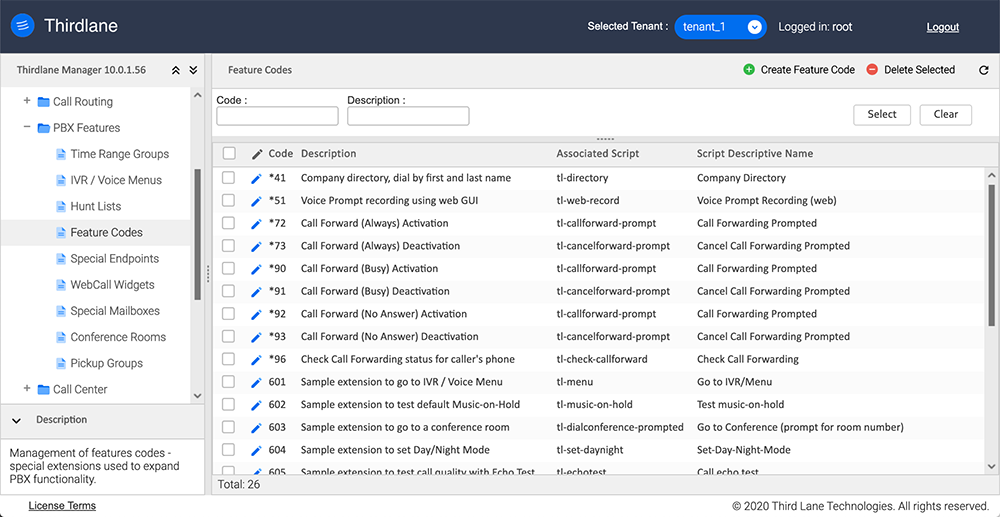Open editor for code 601 via pencil
This screenshot has width=1000, height=517.
pyautogui.click(x=256, y=382)
